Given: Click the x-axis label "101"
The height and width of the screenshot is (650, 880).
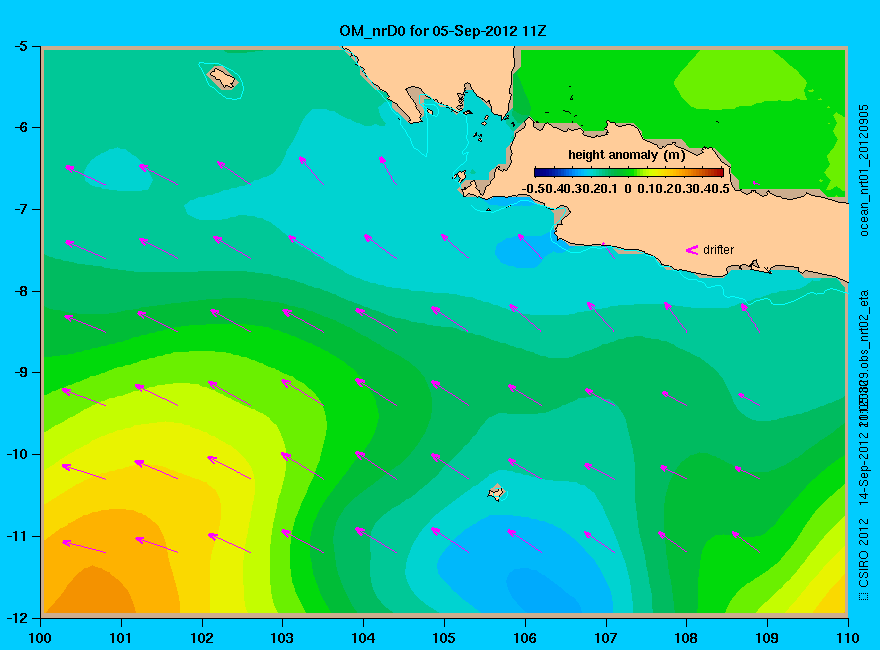Looking at the screenshot, I should coord(121,638).
